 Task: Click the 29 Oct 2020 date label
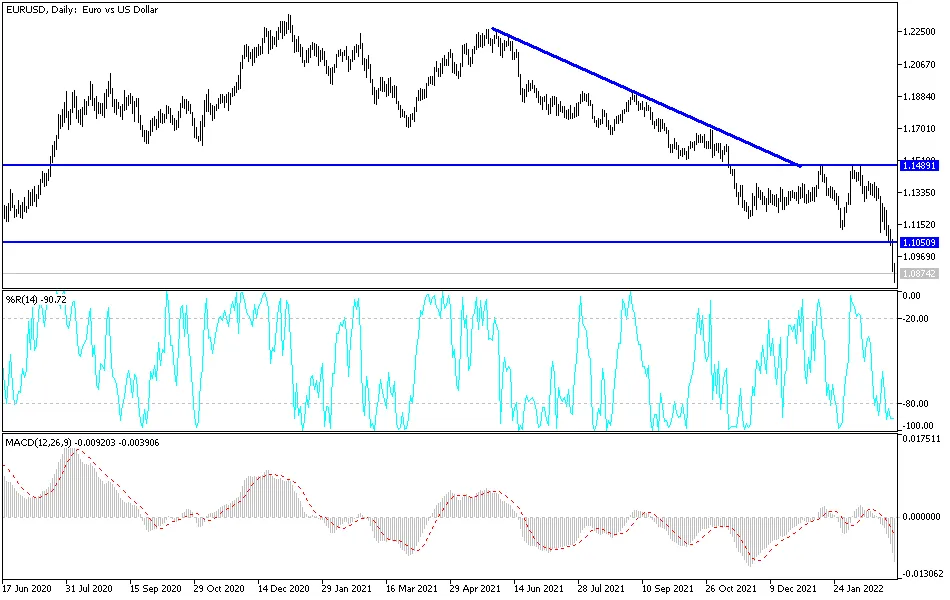pyautogui.click(x=219, y=588)
